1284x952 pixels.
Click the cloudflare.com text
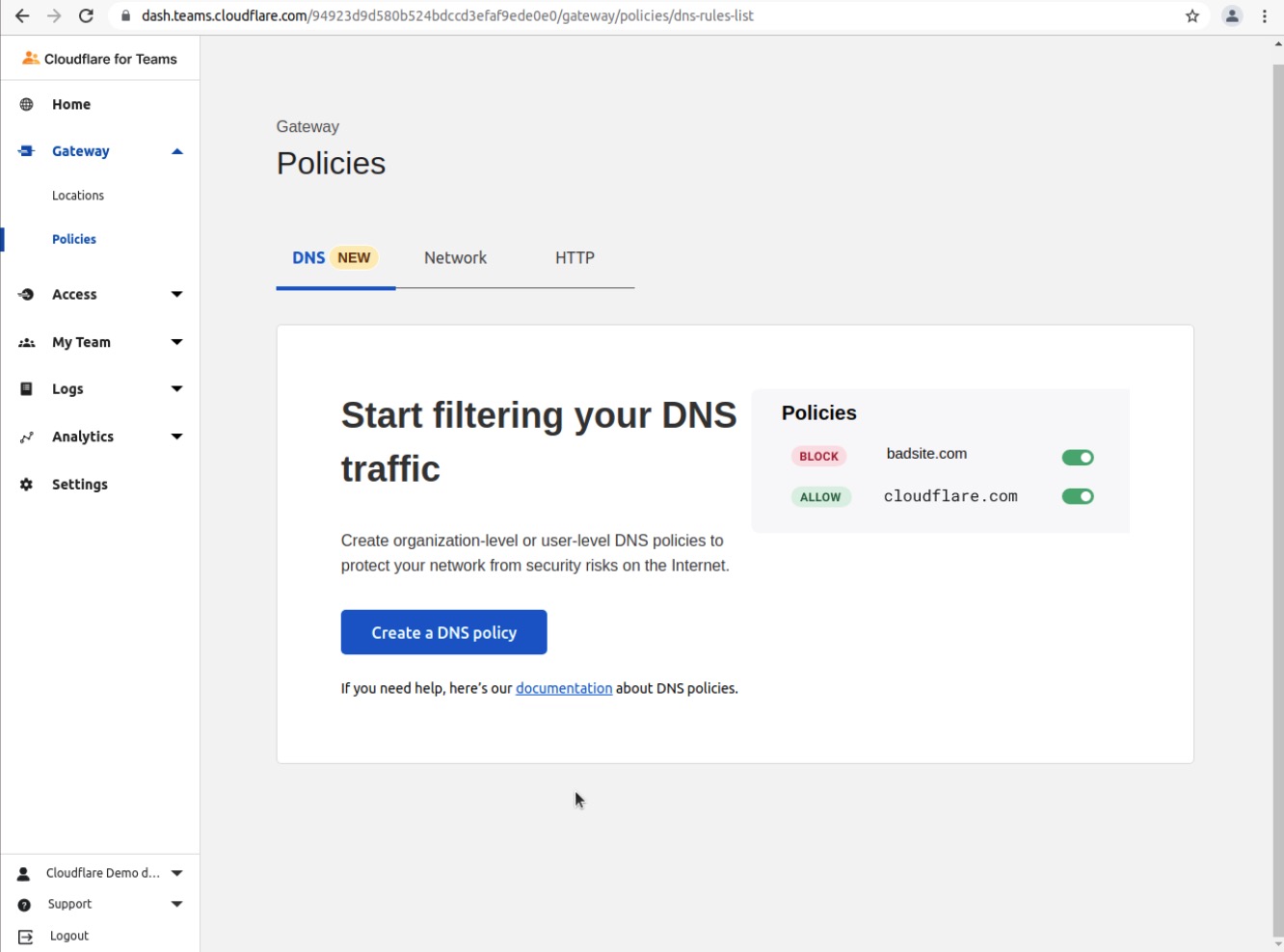(950, 496)
